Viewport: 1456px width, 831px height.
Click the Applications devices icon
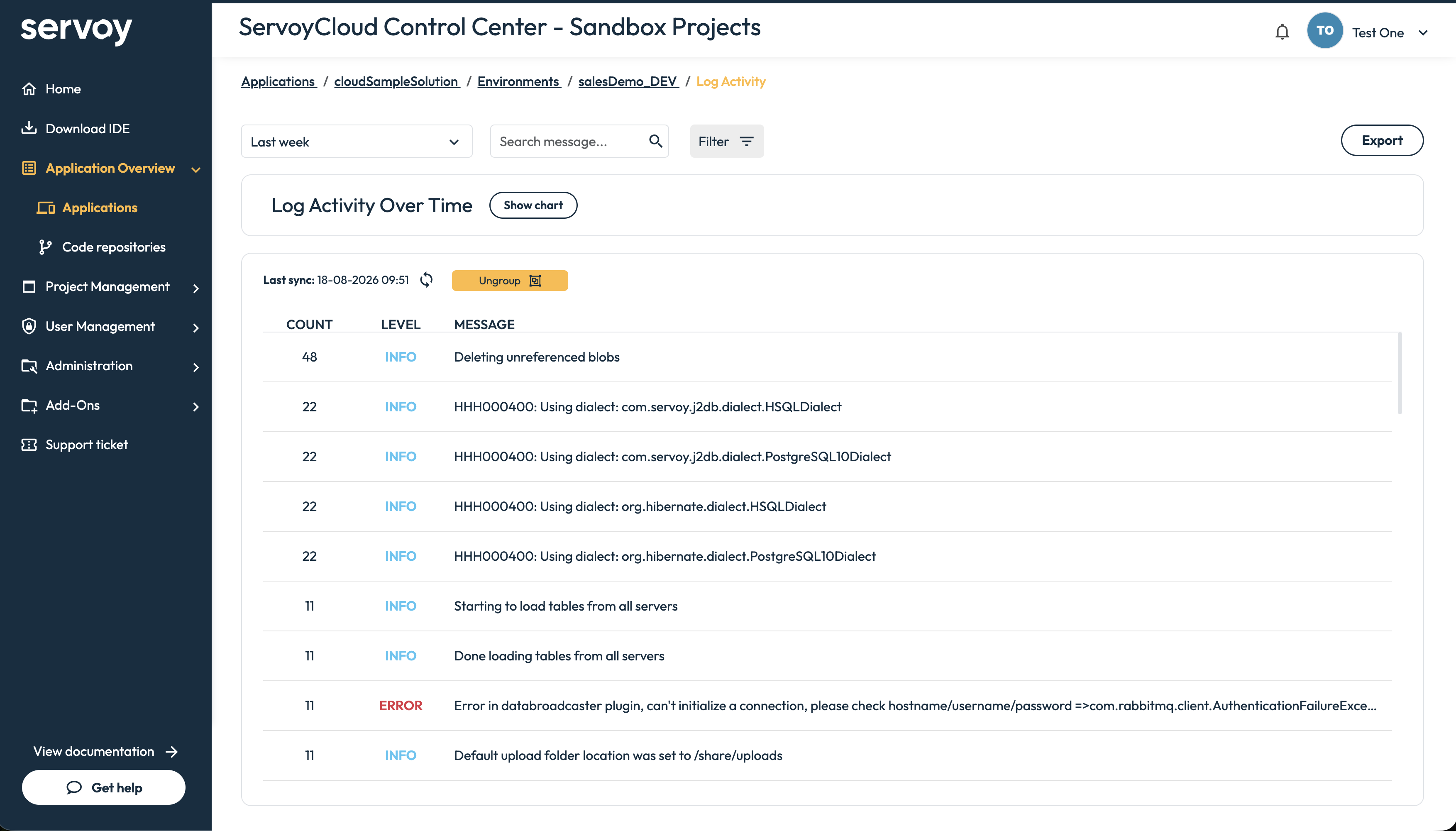click(x=46, y=208)
